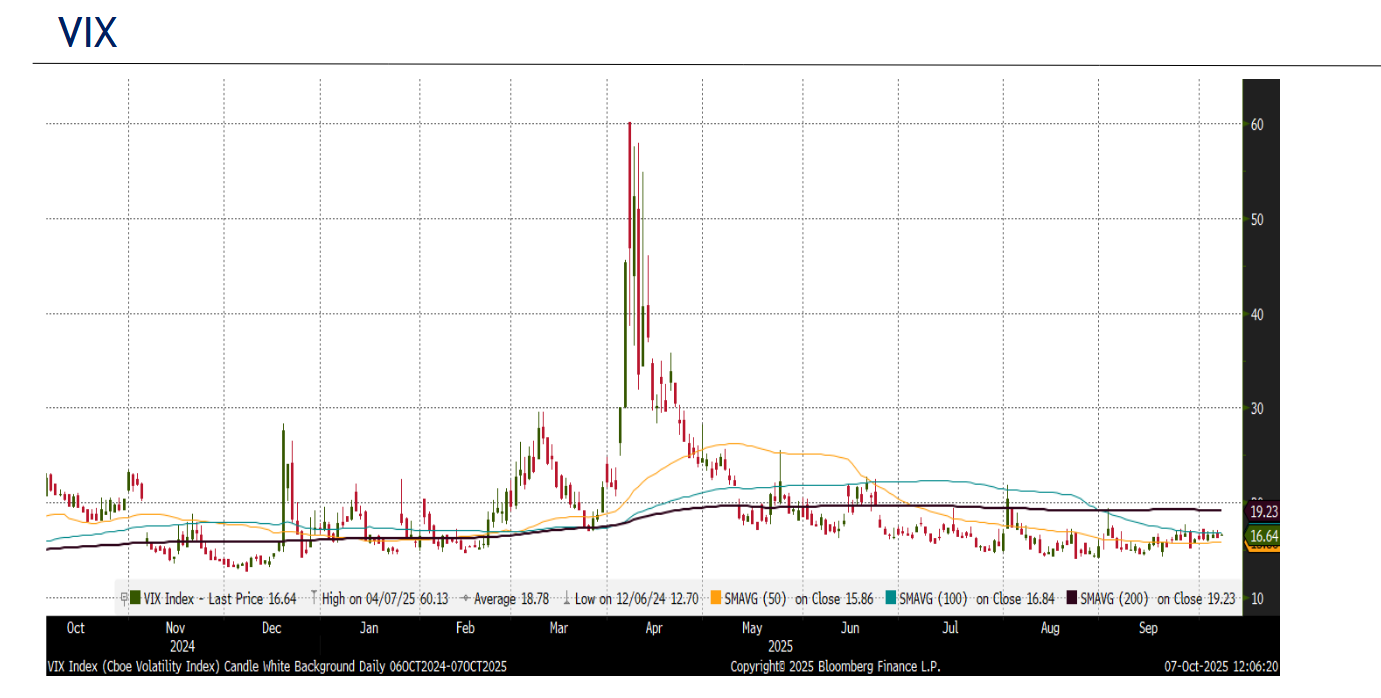Image resolution: width=1381 pixels, height=698 pixels.
Task: Click the Sep label on time axis
Action: [1148, 628]
